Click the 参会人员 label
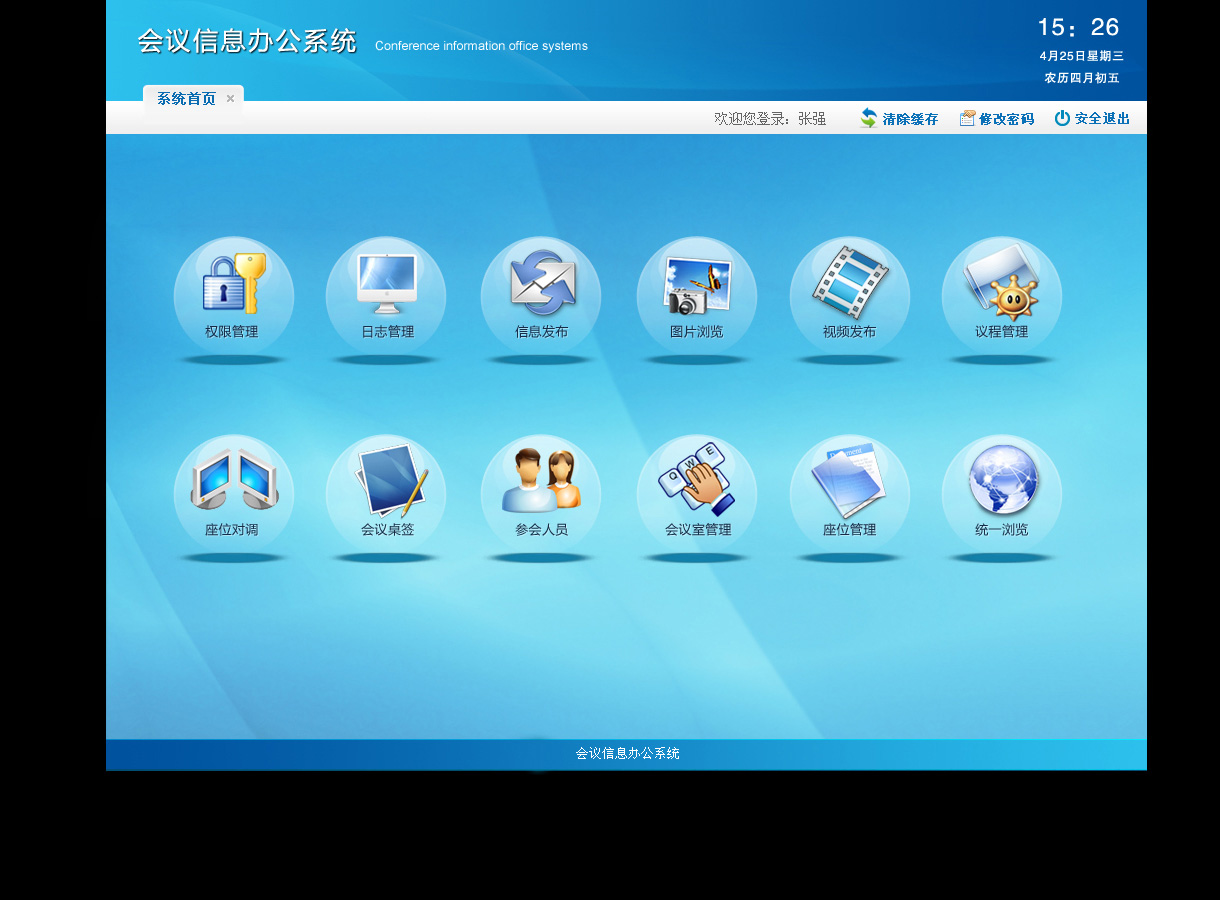Viewport: 1220px width, 900px height. (x=541, y=530)
